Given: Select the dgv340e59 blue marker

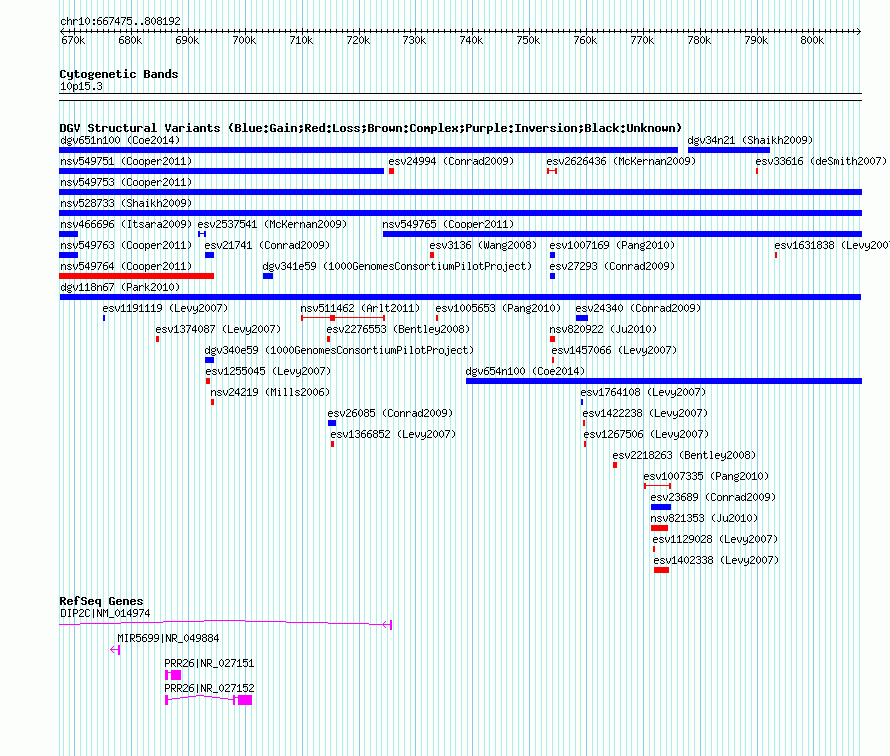Looking at the screenshot, I should click(x=209, y=360).
